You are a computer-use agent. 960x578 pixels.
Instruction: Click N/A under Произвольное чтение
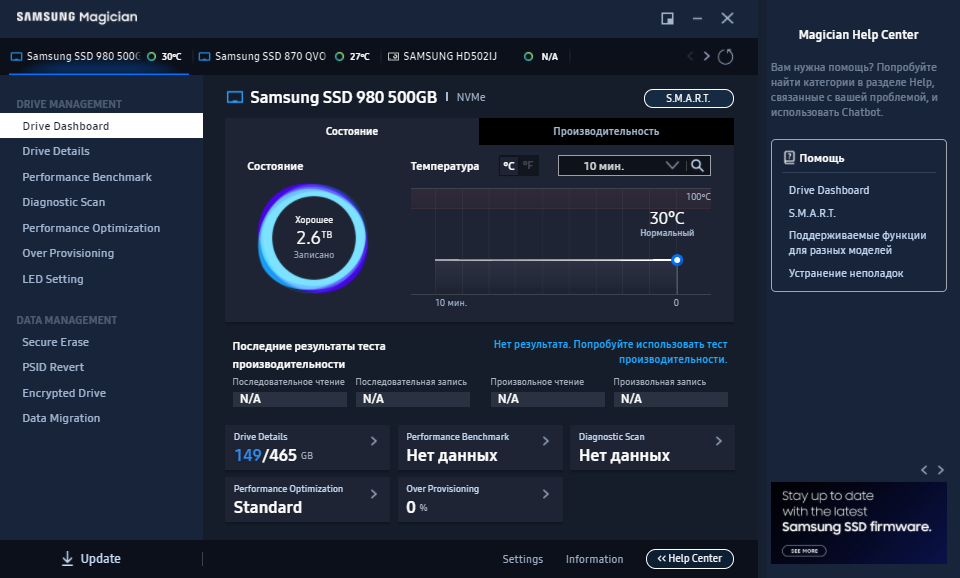tap(547, 399)
